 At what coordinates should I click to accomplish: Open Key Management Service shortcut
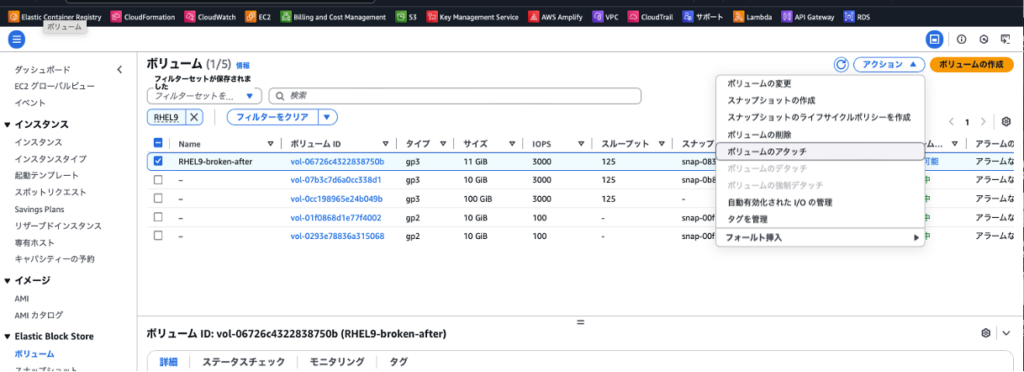(x=473, y=17)
